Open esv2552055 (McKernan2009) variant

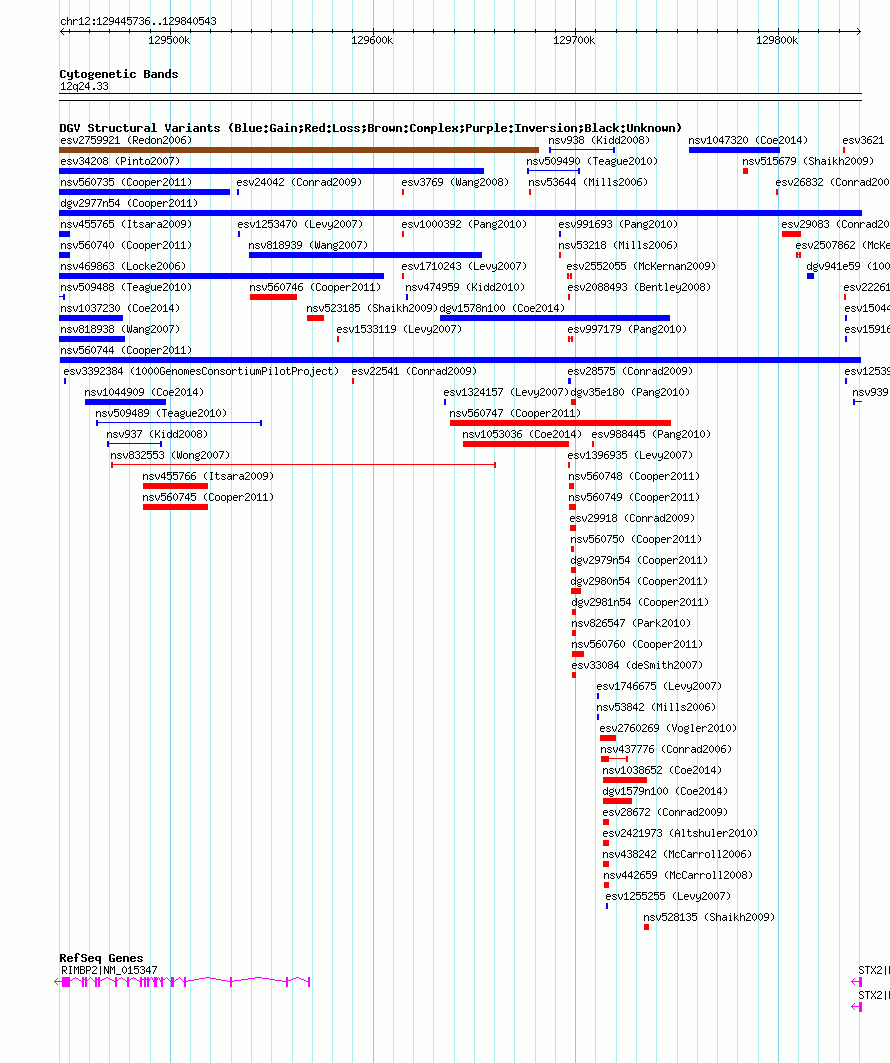click(641, 266)
